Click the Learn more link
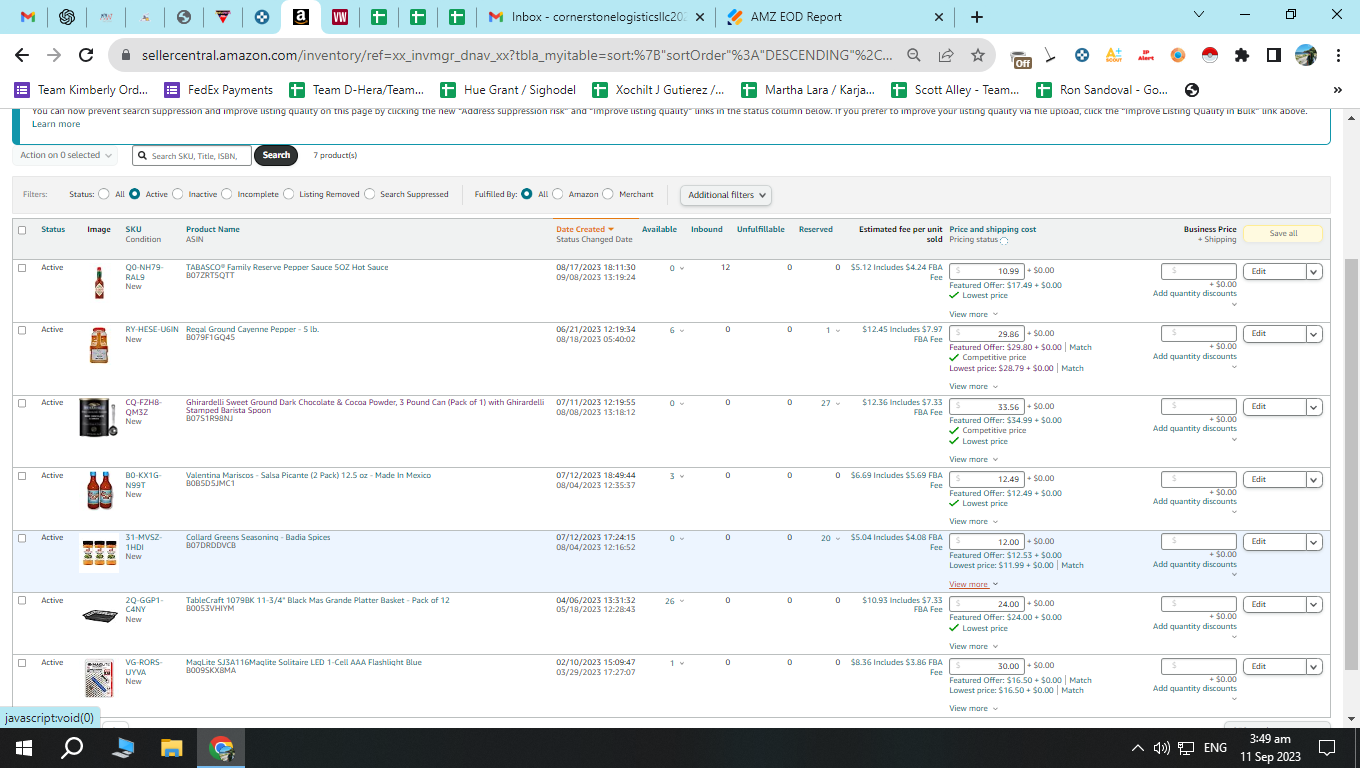This screenshot has width=1360, height=768. tap(56, 124)
